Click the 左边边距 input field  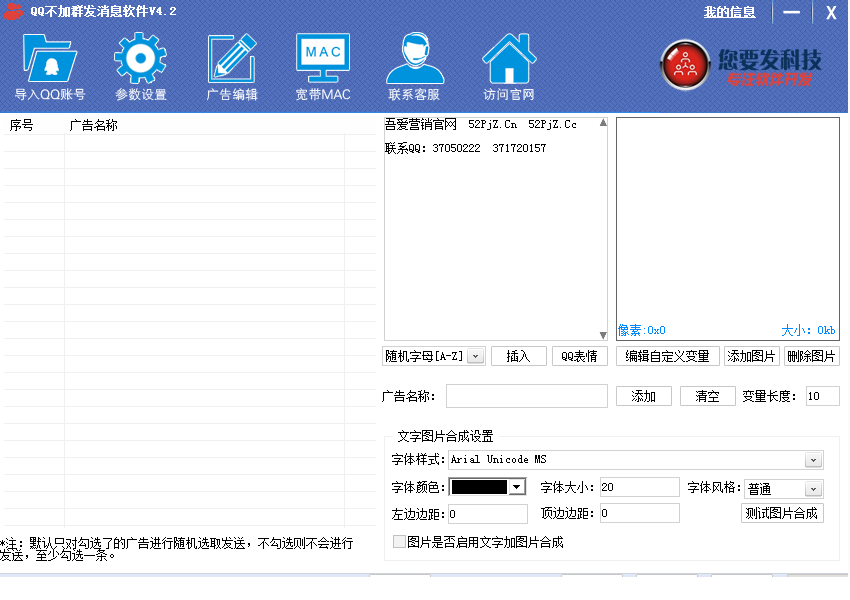487,514
